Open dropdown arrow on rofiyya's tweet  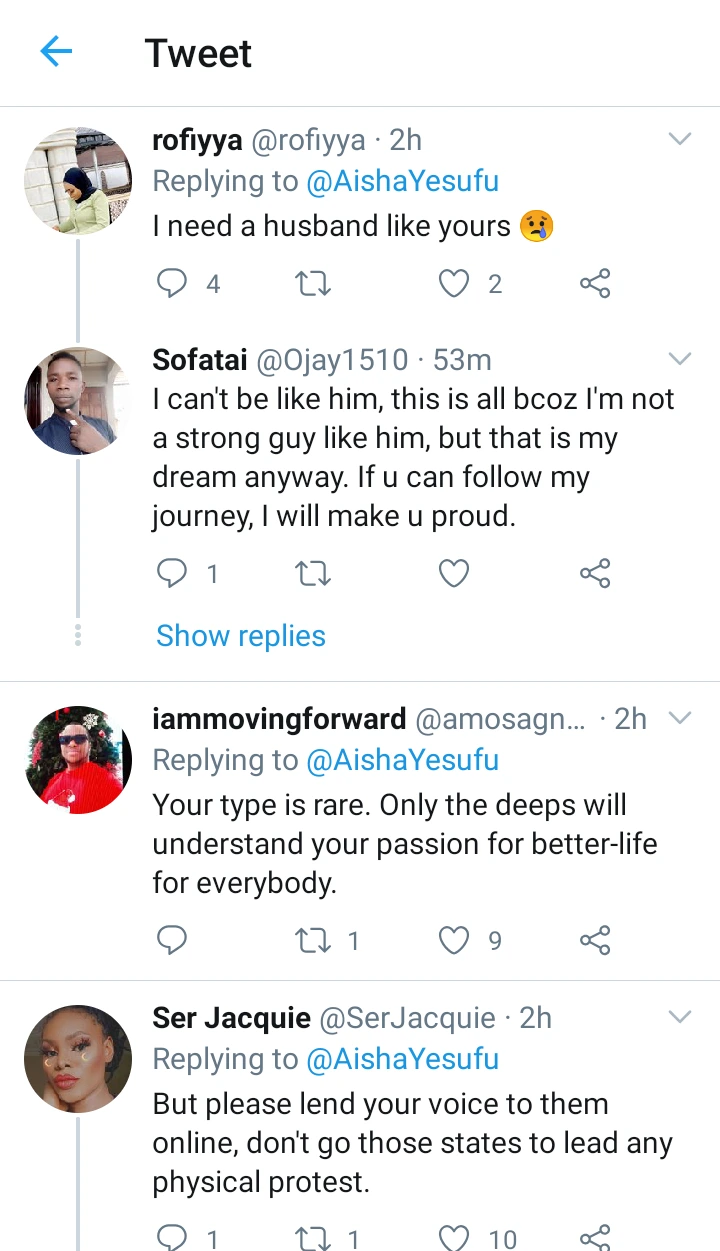point(680,139)
